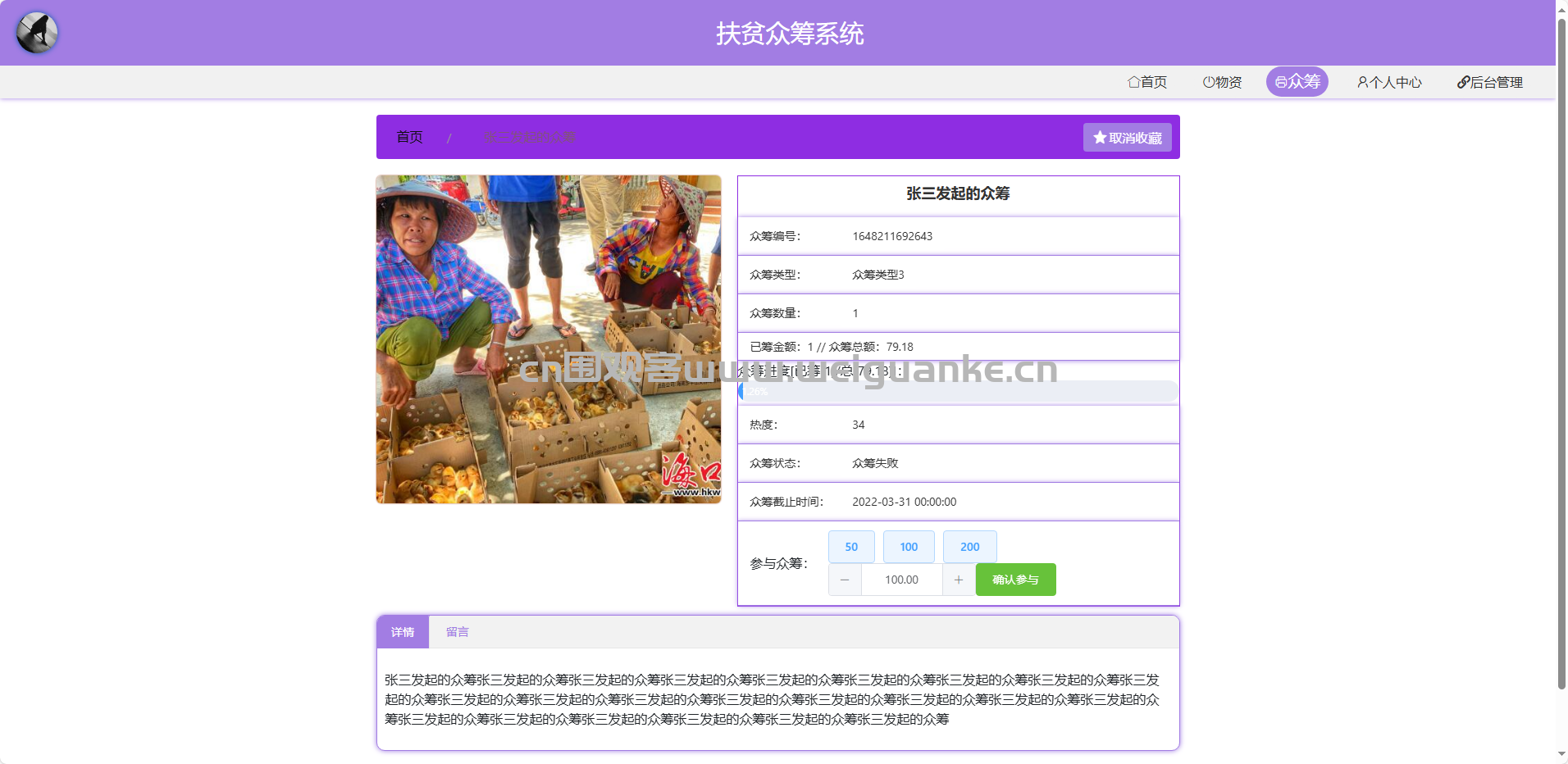Select the 50 amount button

pos(851,547)
